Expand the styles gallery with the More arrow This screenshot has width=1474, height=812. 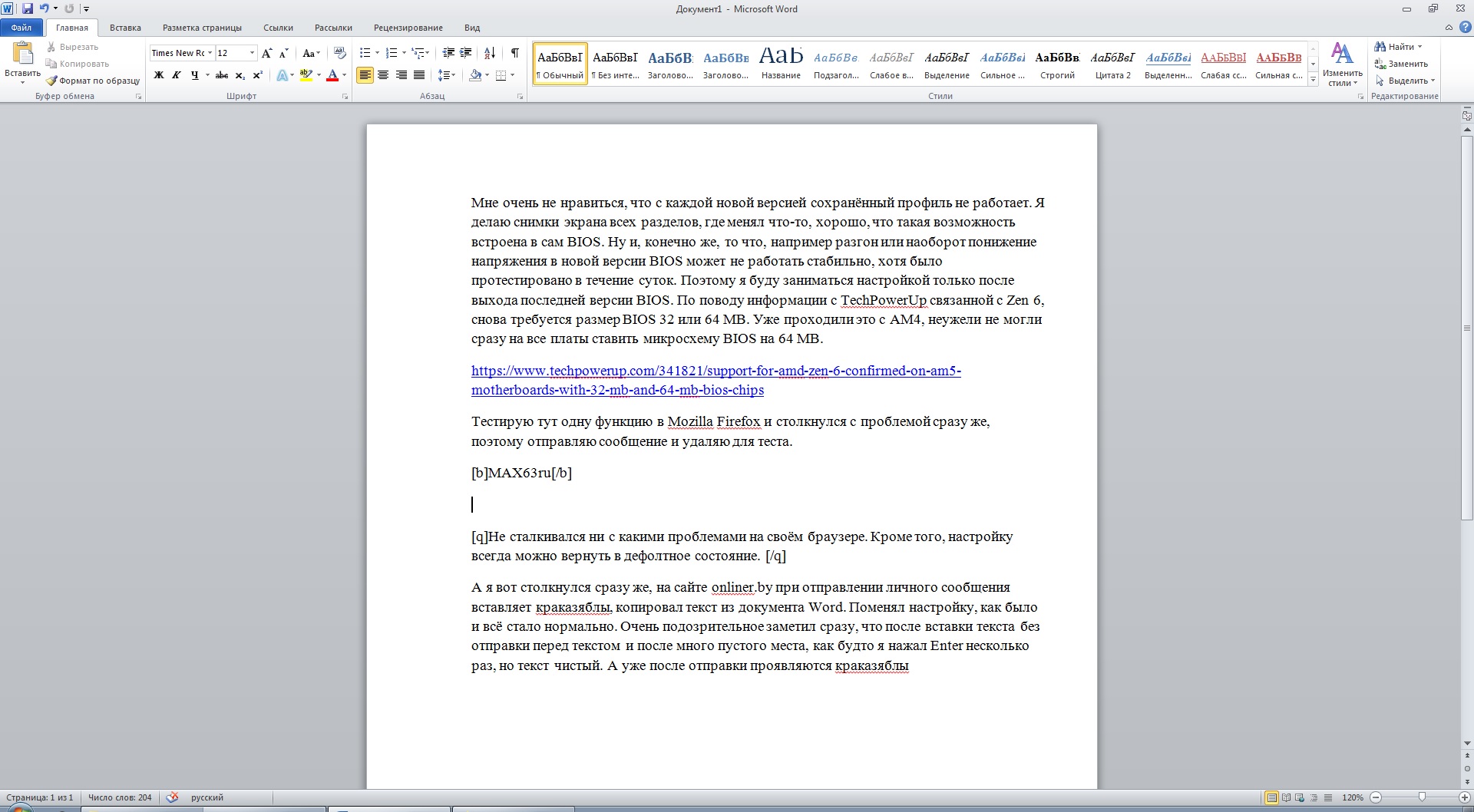tap(1314, 79)
